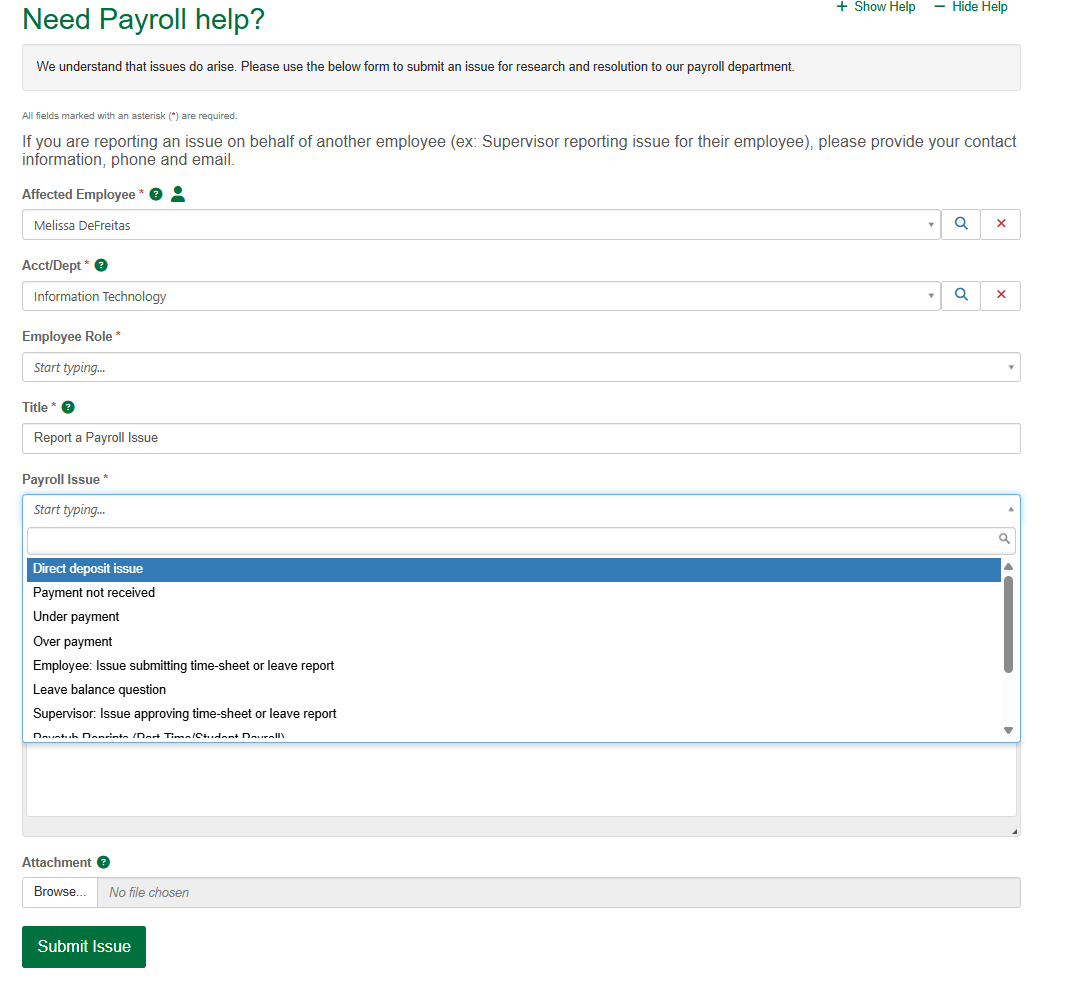Click the person icon next to Affected Employee

tap(178, 194)
